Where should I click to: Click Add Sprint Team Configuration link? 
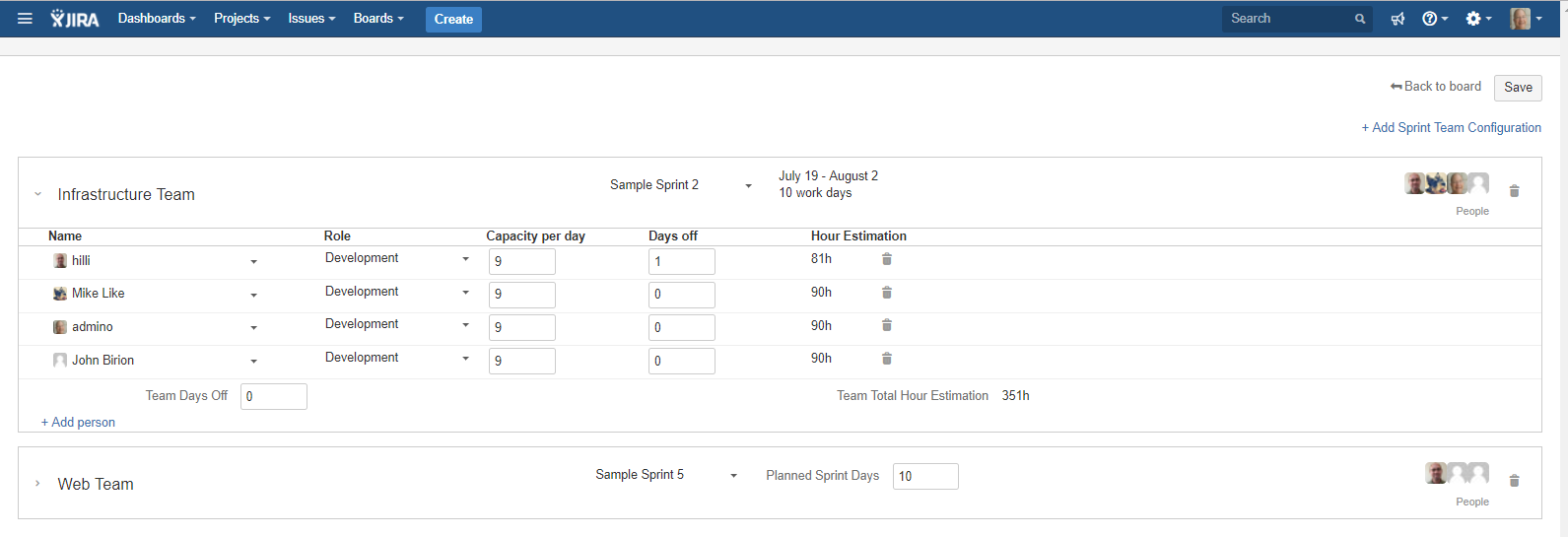pyautogui.click(x=1451, y=128)
